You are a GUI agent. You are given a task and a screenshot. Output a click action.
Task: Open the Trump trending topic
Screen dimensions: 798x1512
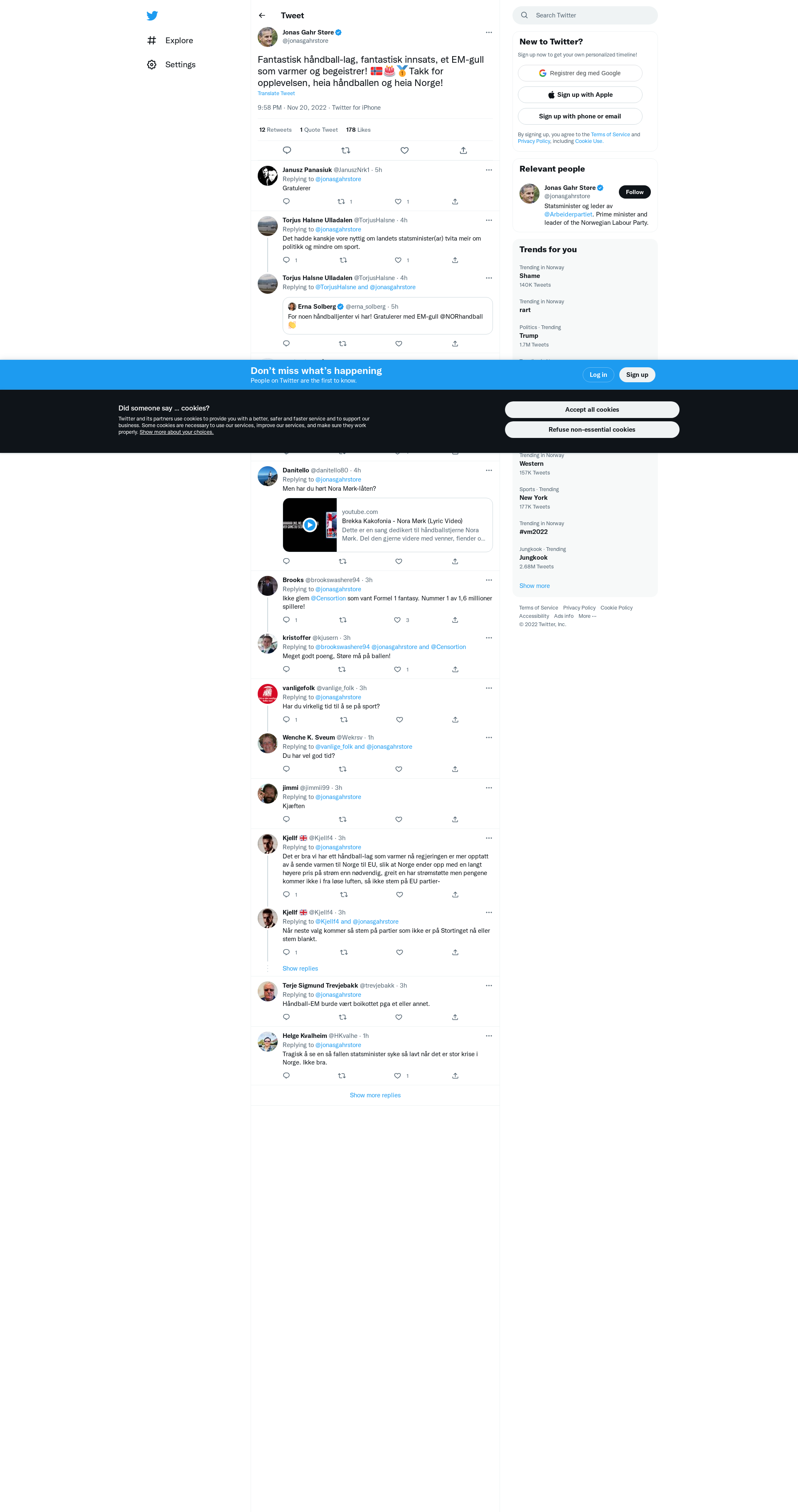pyautogui.click(x=585, y=336)
